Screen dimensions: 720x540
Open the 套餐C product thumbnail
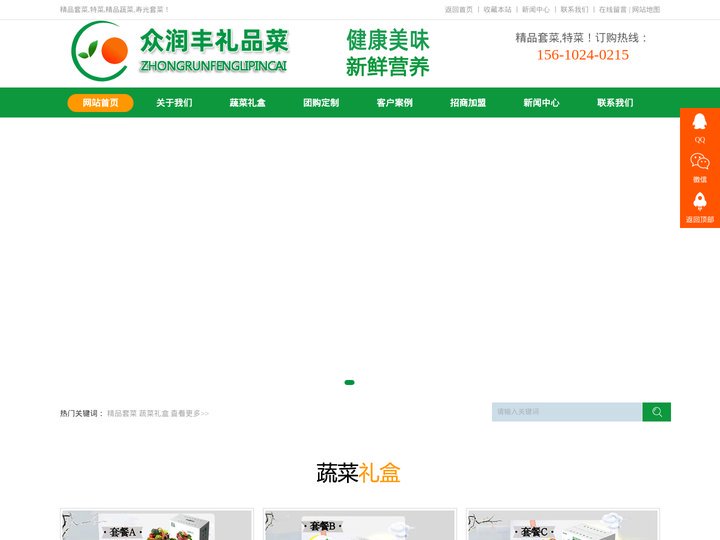[x=562, y=525]
